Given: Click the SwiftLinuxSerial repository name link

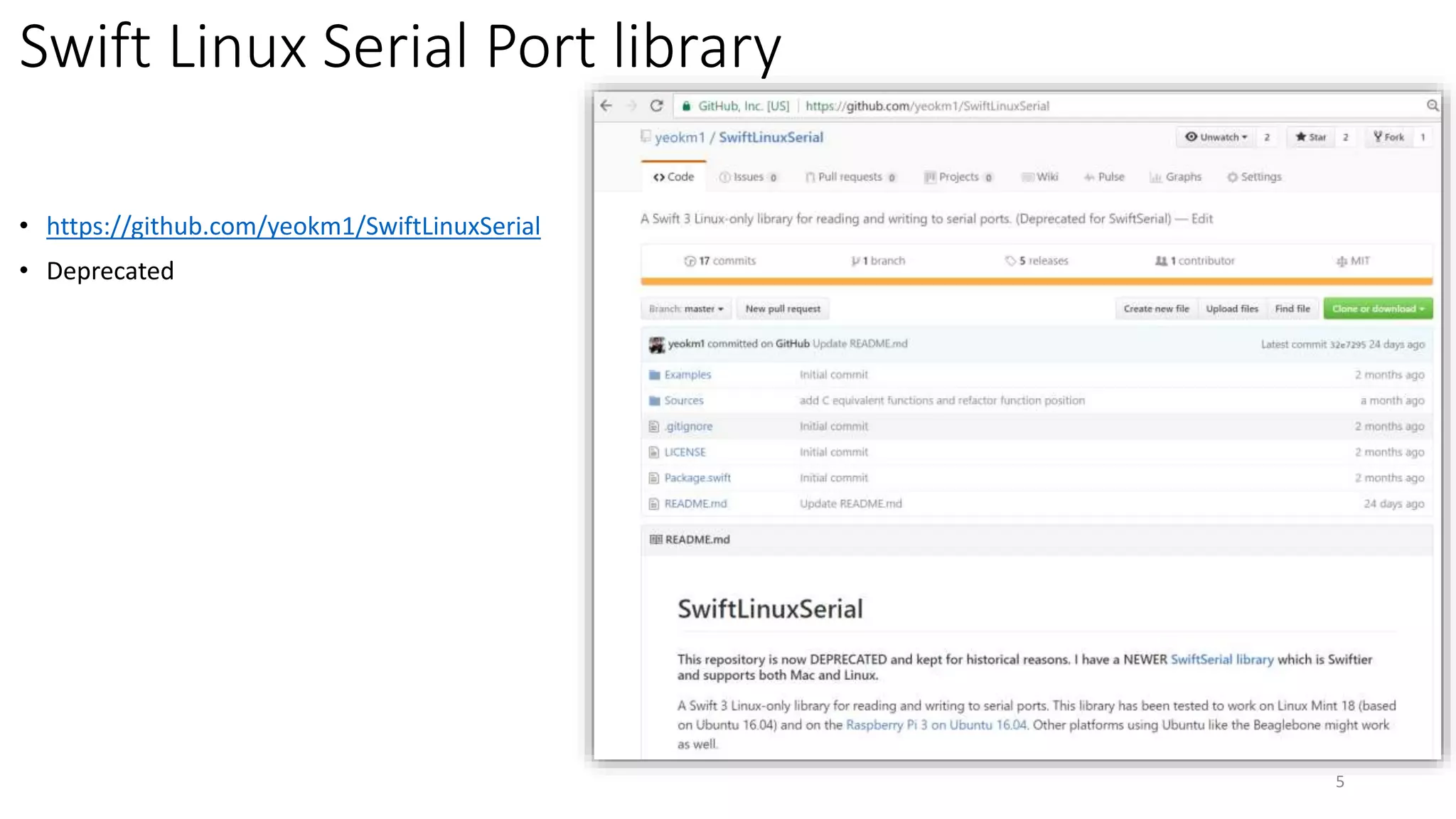Looking at the screenshot, I should tap(771, 137).
